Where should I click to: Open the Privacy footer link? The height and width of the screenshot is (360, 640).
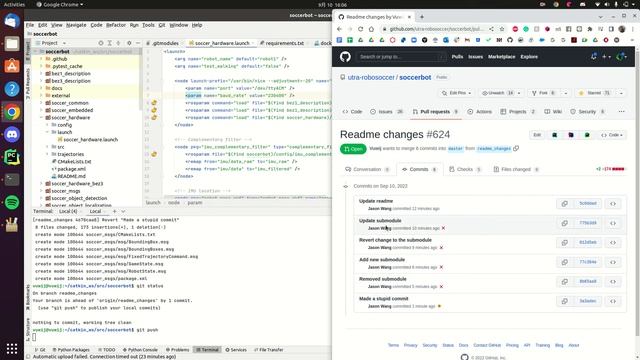coord(411,345)
